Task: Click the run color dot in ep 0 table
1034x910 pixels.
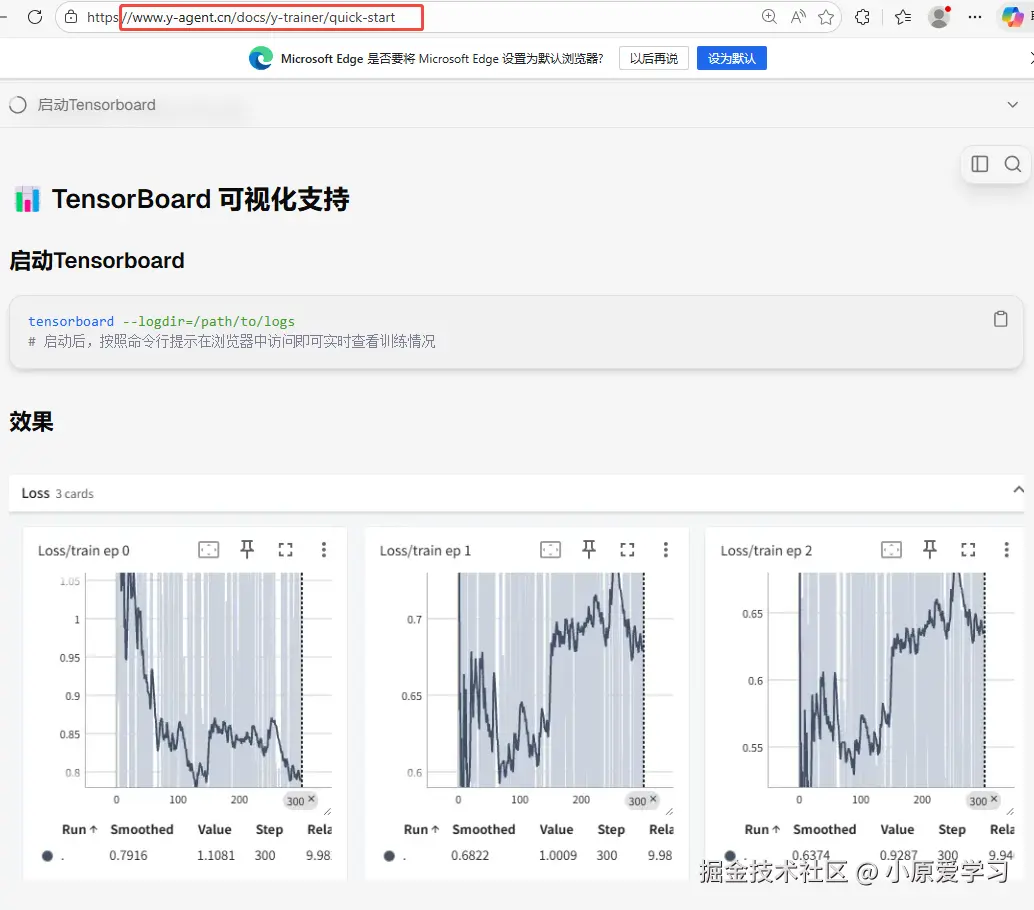Action: point(47,856)
